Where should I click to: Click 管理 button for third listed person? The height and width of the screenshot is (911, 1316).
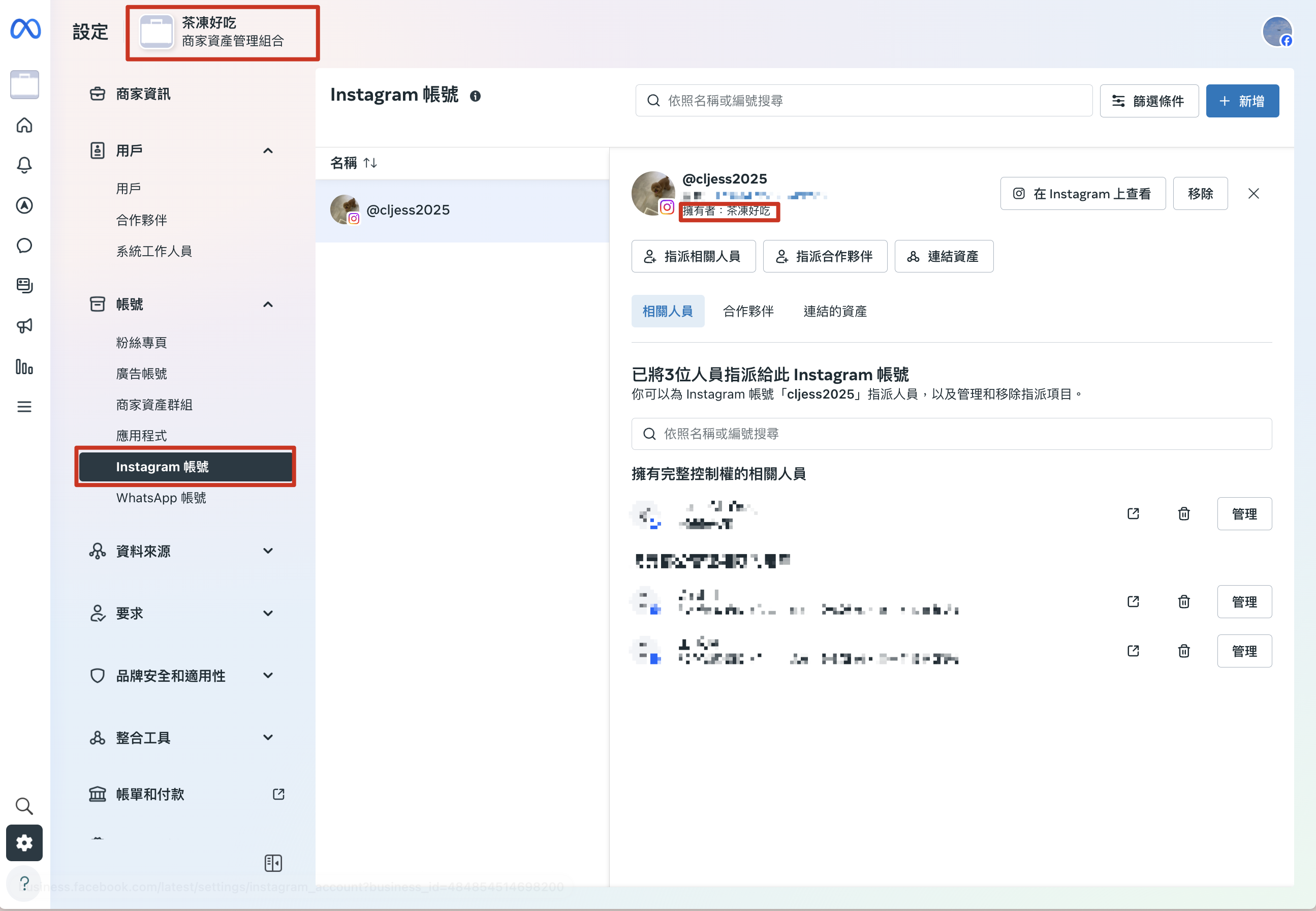click(x=1244, y=651)
